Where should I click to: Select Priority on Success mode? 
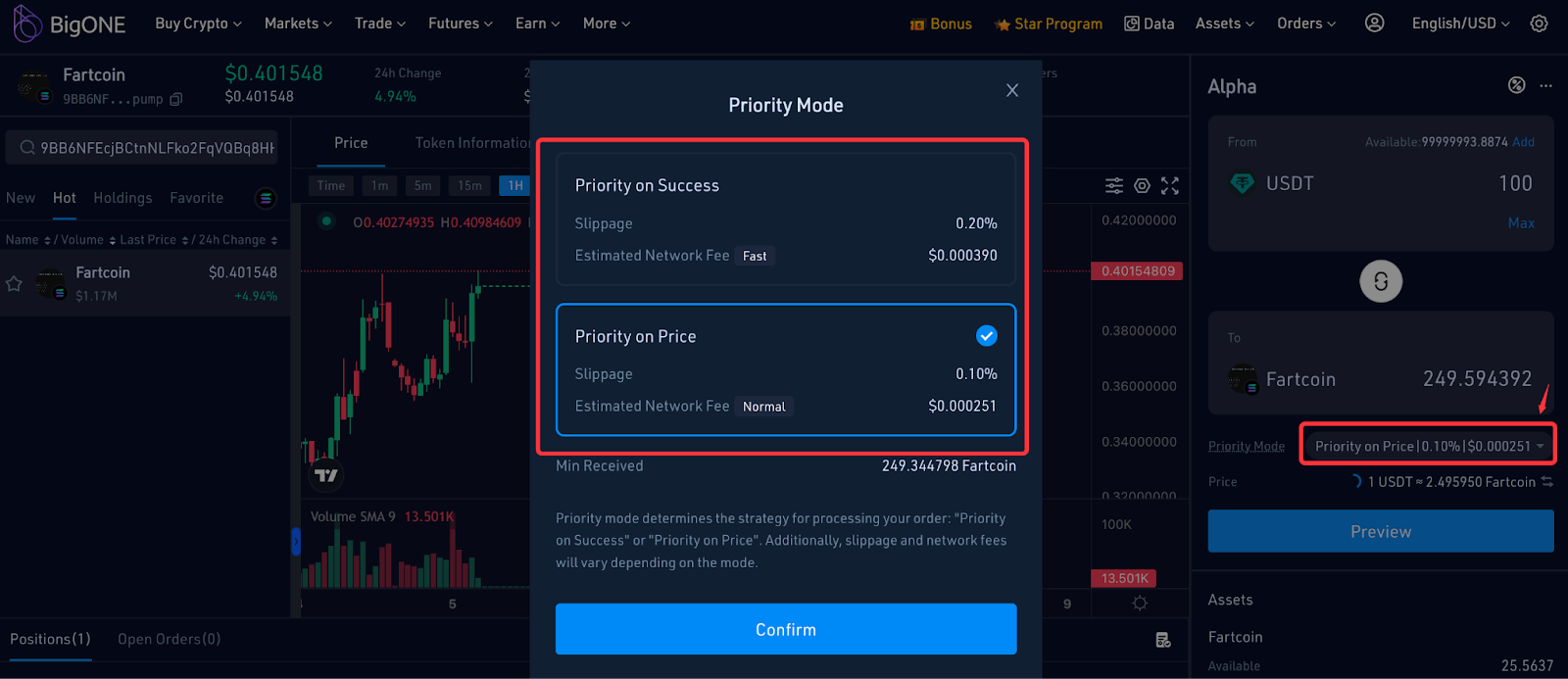[785, 219]
